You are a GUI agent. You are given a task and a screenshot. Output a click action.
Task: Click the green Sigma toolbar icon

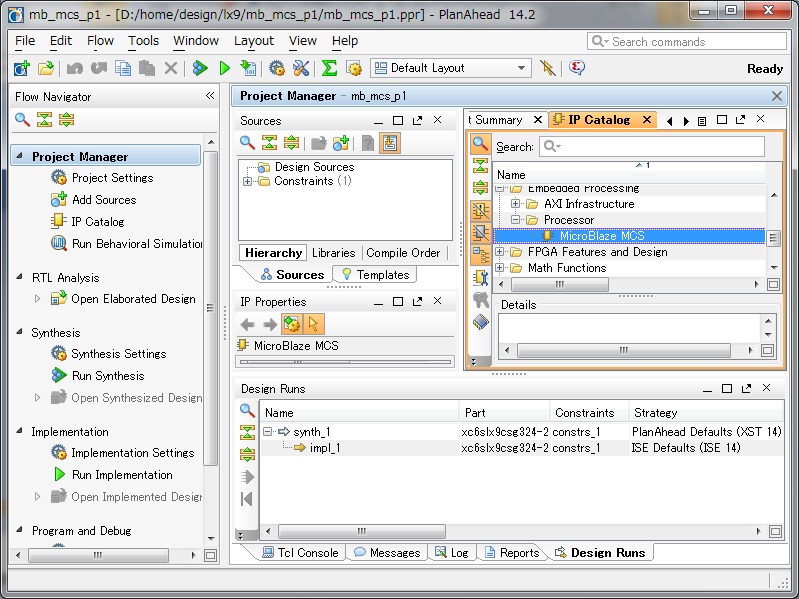(x=329, y=68)
